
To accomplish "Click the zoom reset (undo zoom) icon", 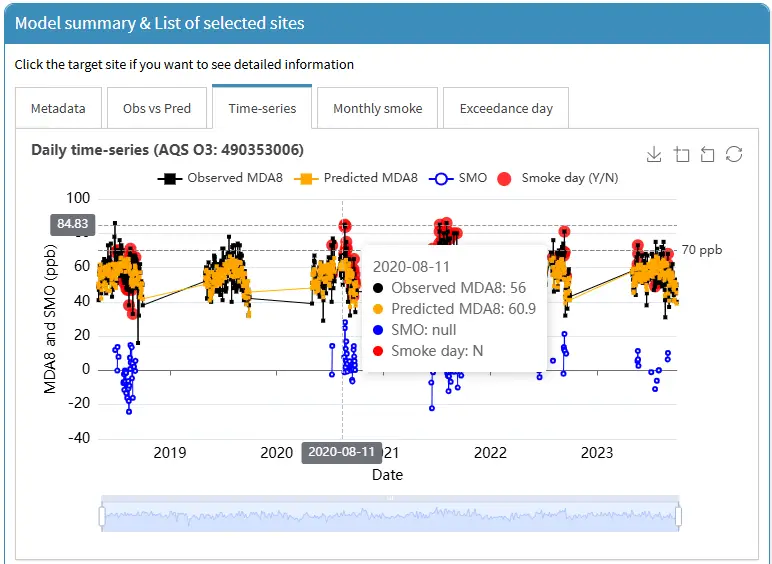I will pos(707,154).
